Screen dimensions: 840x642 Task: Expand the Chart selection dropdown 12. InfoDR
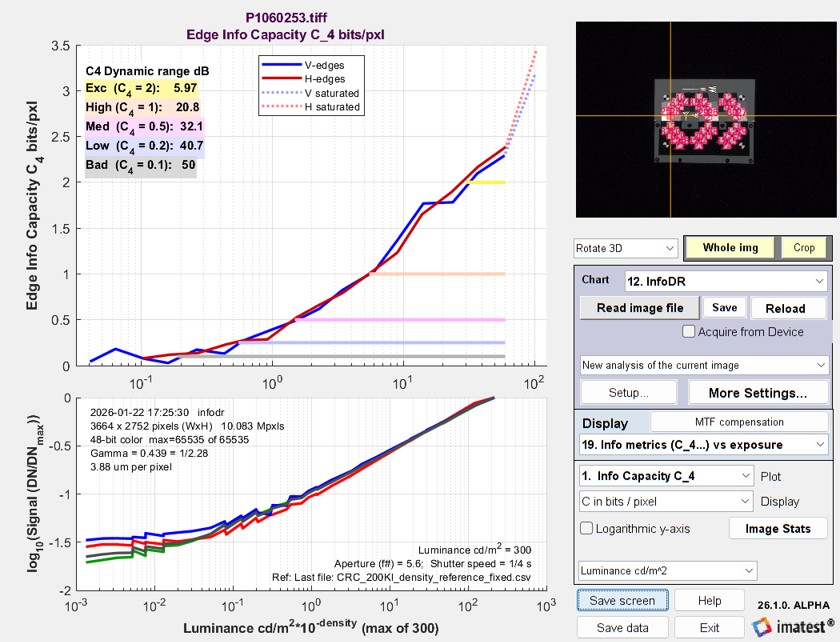click(x=724, y=281)
